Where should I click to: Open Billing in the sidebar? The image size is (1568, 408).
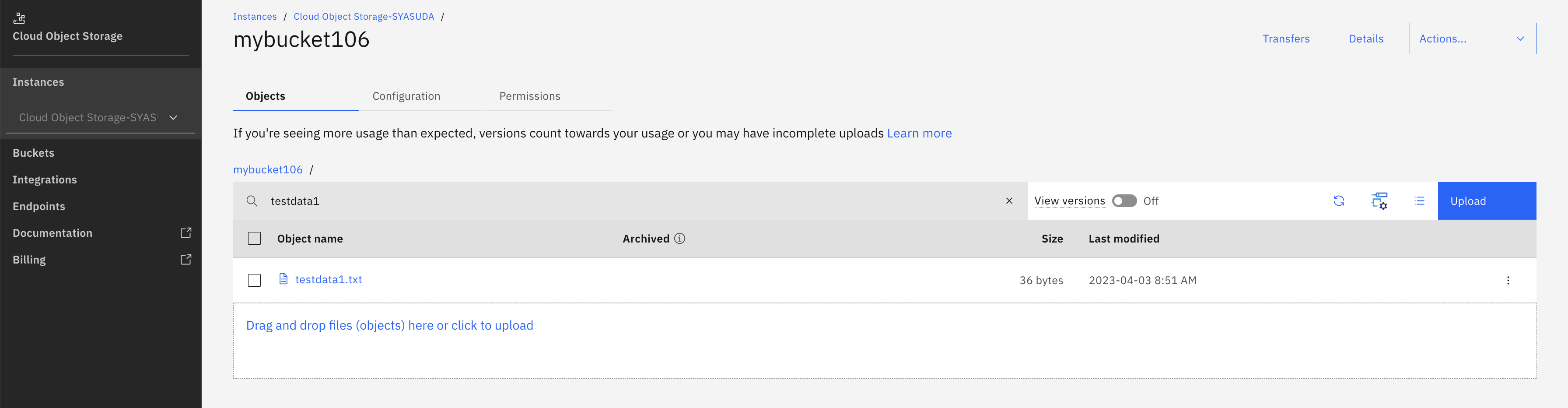29,260
